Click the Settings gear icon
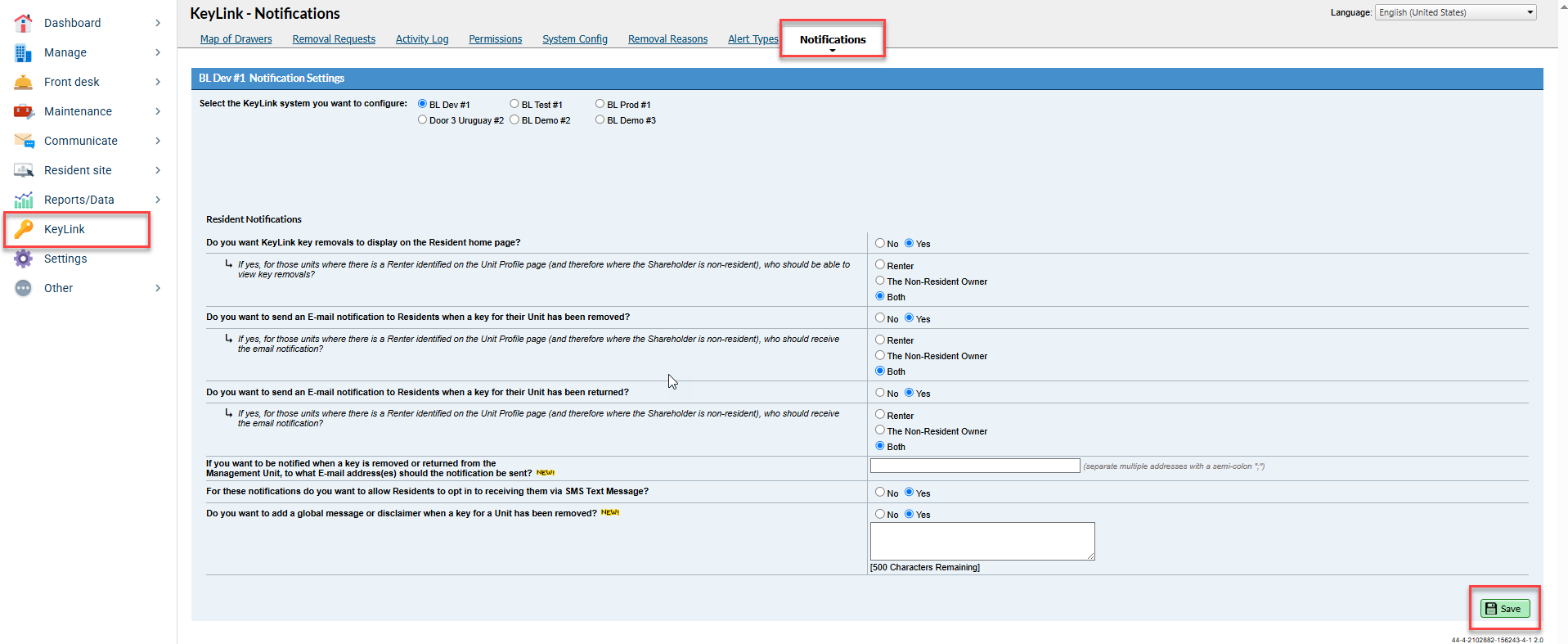Screen dimensions: 1568x644 point(24,259)
